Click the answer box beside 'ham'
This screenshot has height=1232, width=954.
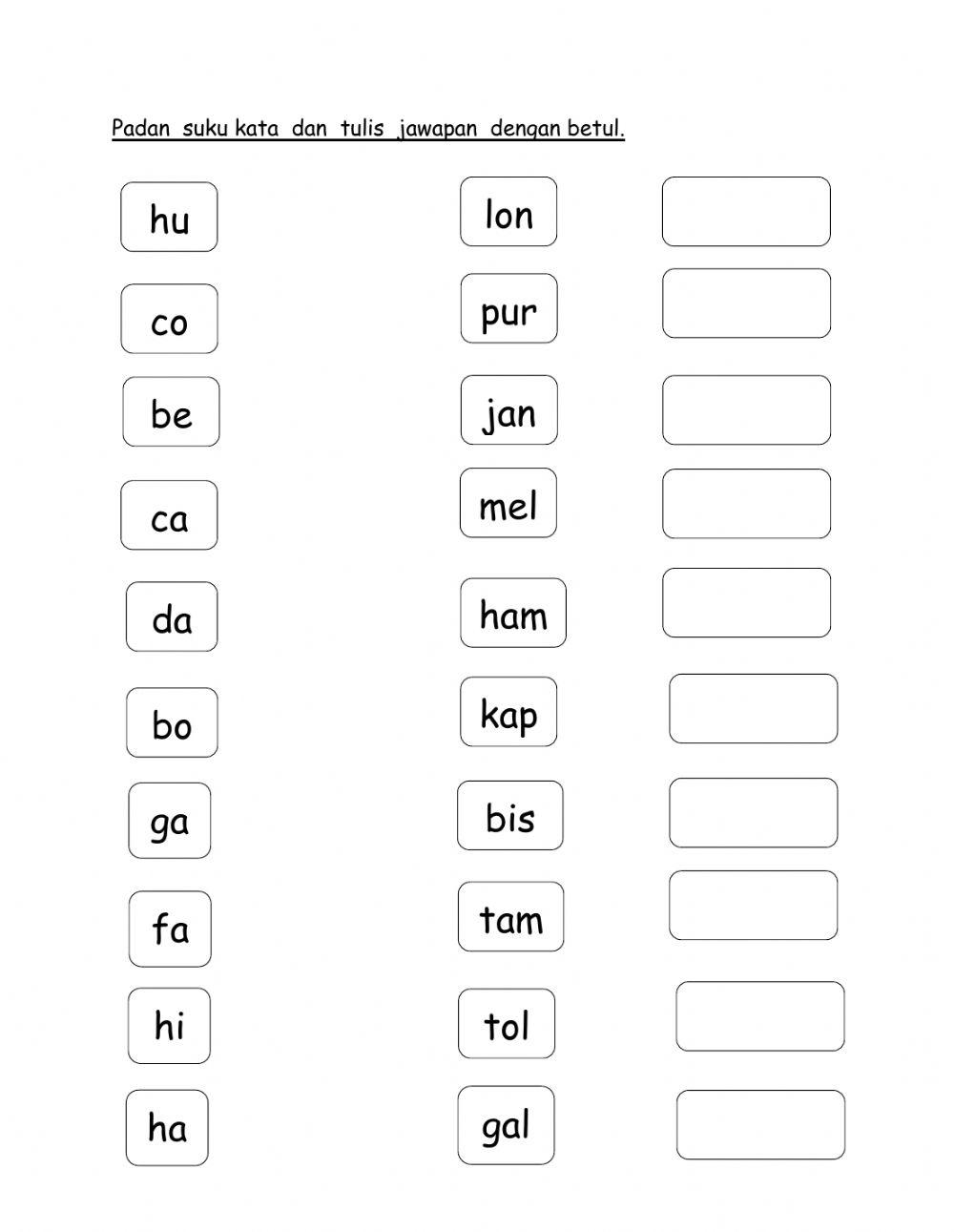click(746, 603)
